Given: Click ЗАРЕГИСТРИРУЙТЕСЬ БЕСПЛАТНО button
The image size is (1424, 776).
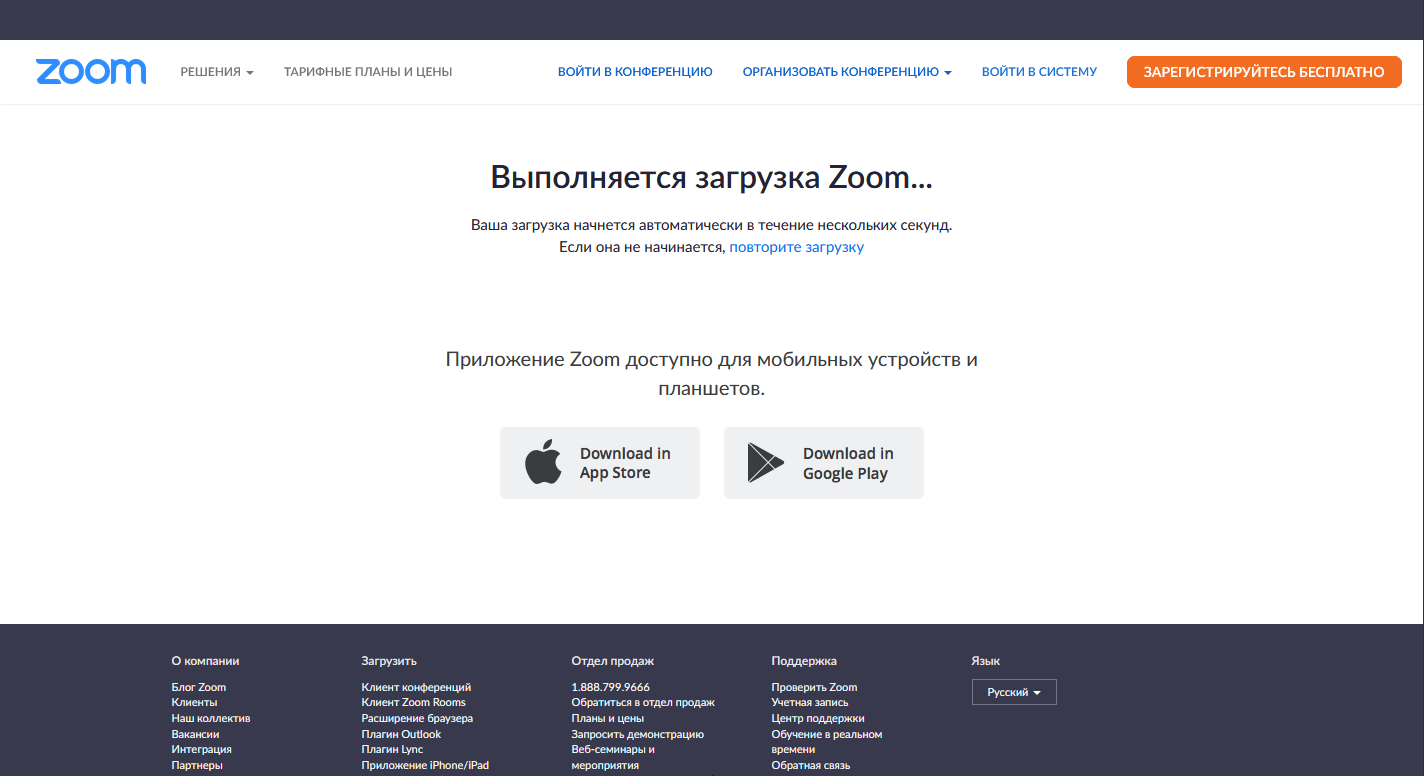Looking at the screenshot, I should (x=1264, y=72).
